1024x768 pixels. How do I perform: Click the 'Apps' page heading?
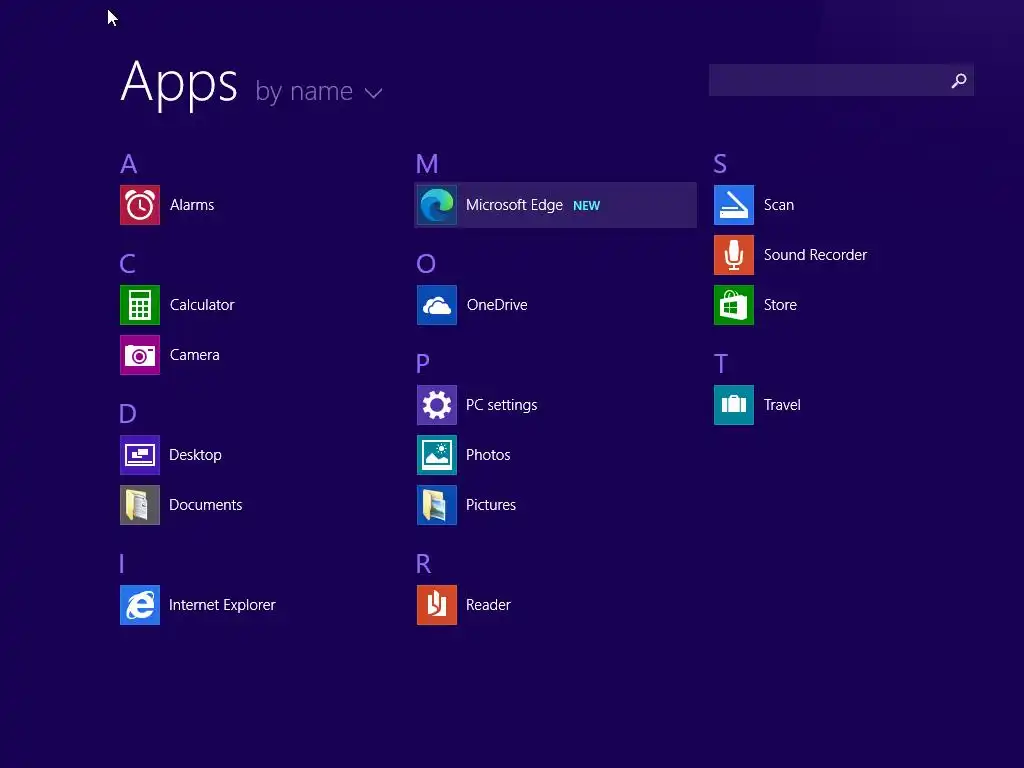180,84
